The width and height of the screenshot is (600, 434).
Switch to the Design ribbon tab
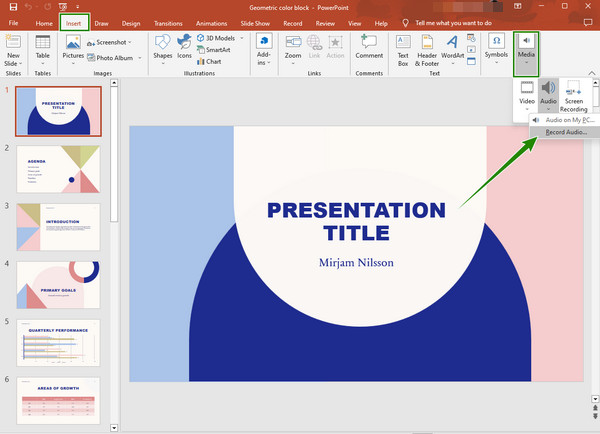(131, 23)
